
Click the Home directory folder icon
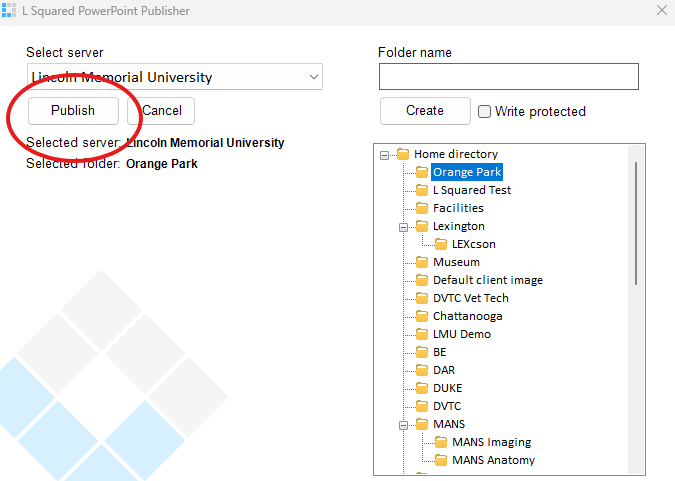tap(403, 154)
